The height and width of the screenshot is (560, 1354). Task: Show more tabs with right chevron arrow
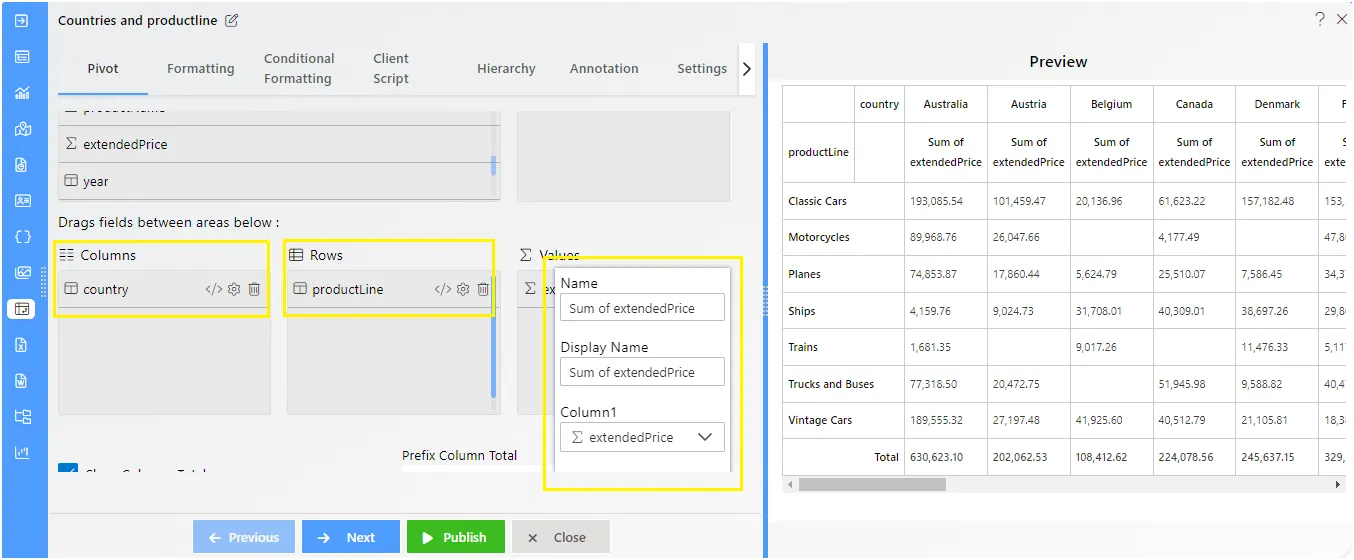pos(746,69)
